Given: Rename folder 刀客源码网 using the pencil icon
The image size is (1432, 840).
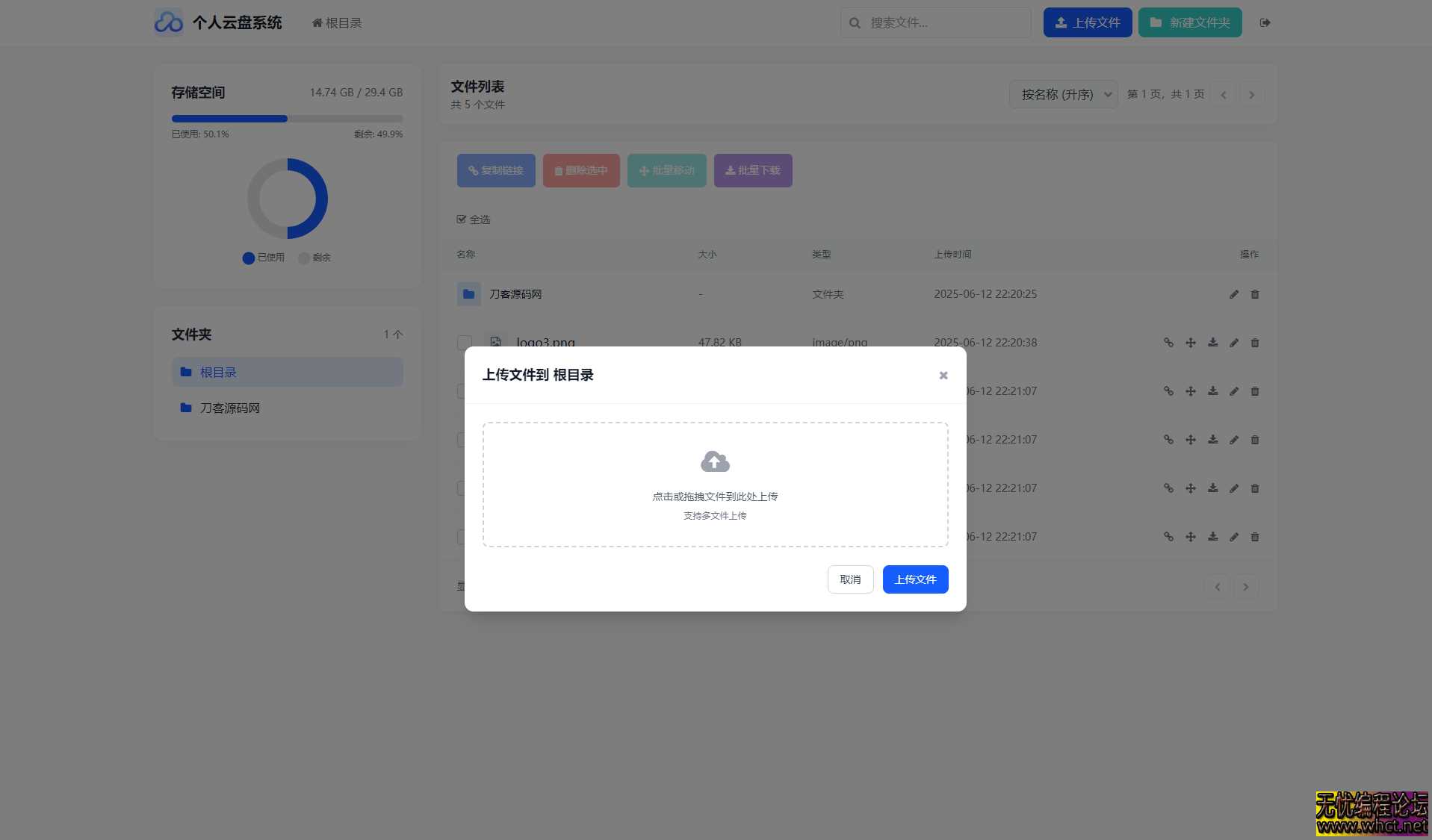Looking at the screenshot, I should coord(1233,294).
